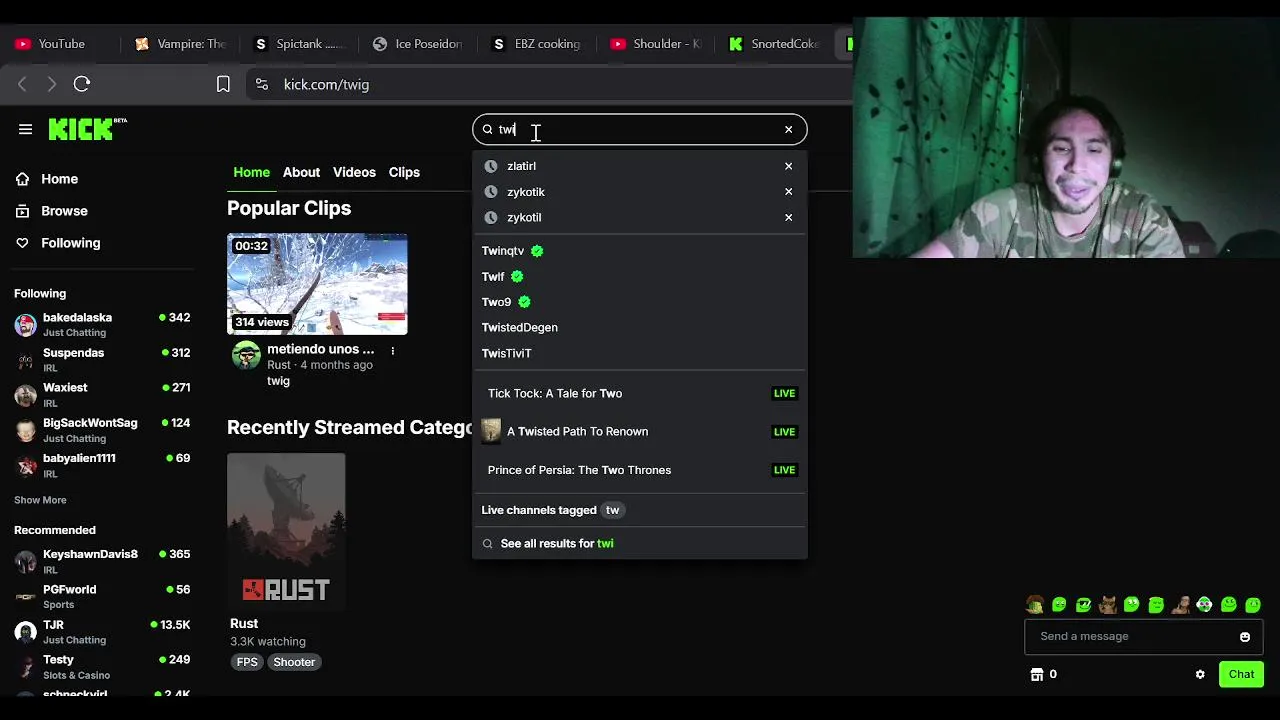Bookmark this page icon

tap(223, 84)
